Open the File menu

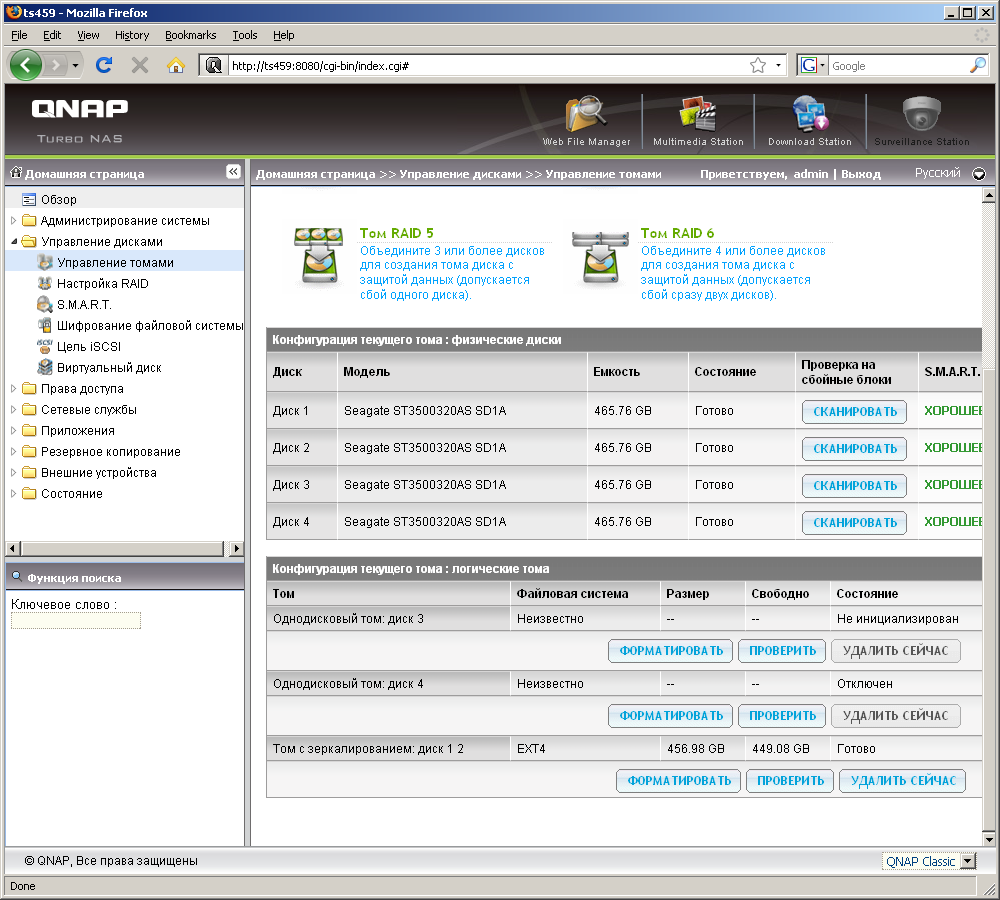(x=19, y=35)
